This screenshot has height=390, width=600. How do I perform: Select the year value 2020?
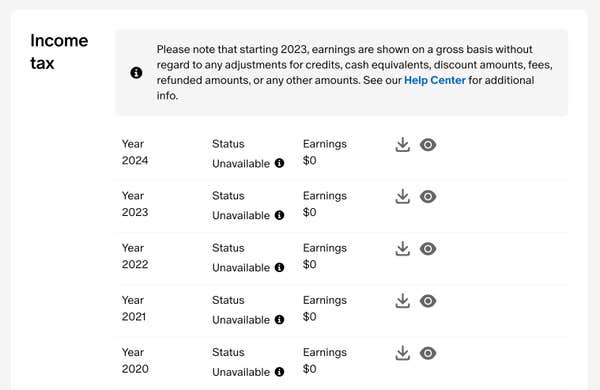135,369
